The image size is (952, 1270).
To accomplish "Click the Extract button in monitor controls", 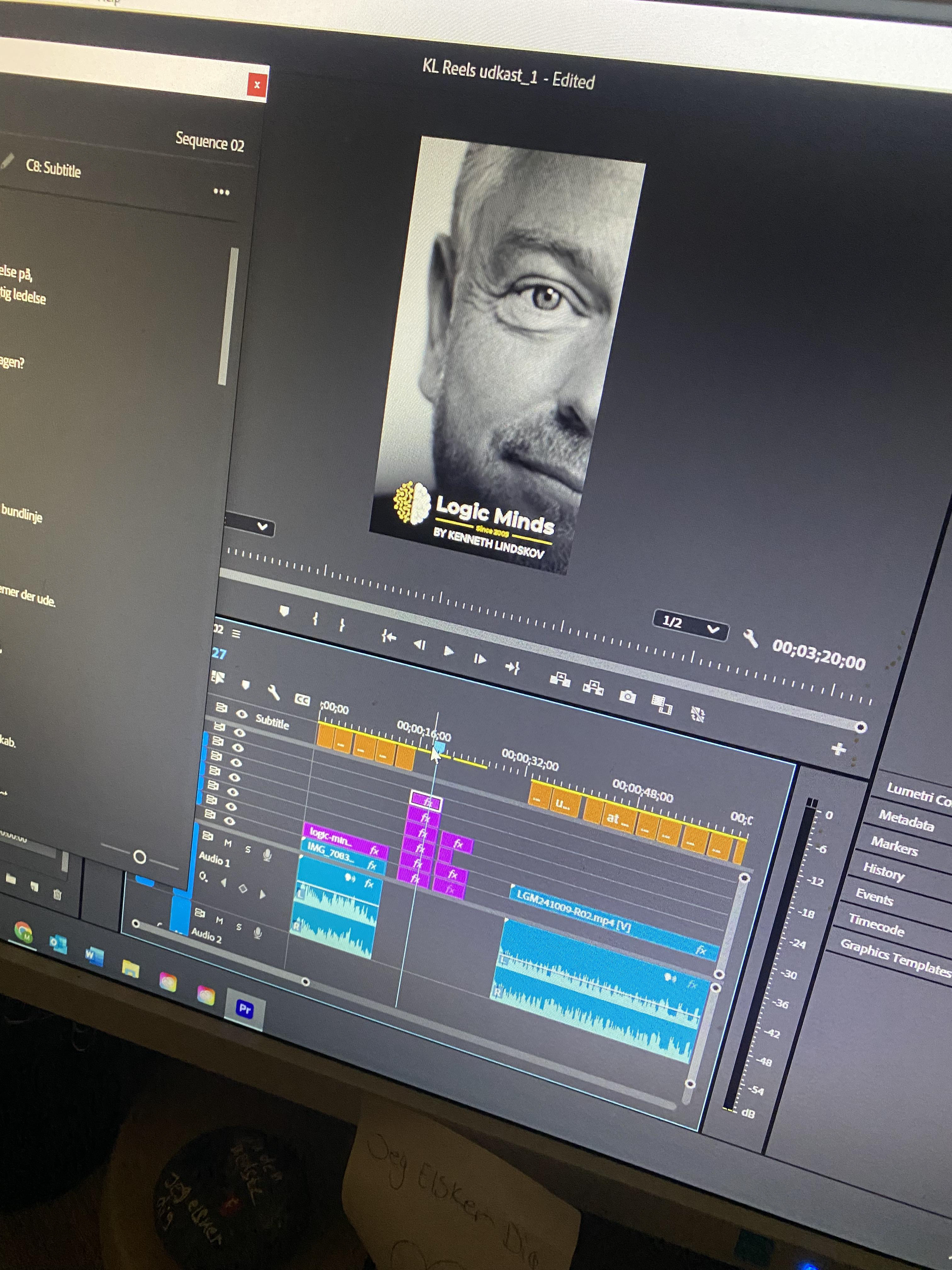I will point(593,687).
